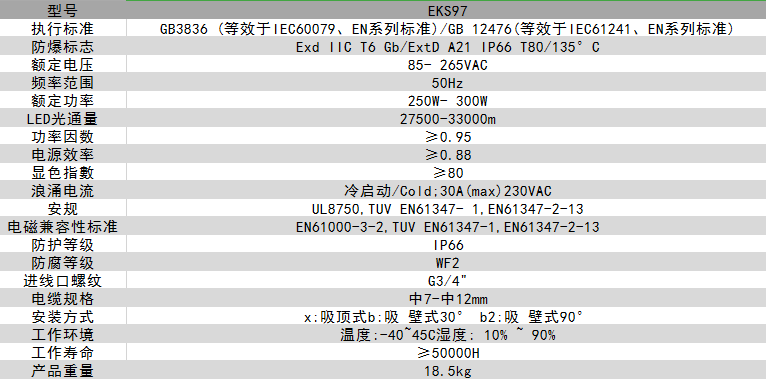The height and width of the screenshot is (379, 766).
Task: Select the ≥0.88 power efficiency value
Action: tap(446, 155)
